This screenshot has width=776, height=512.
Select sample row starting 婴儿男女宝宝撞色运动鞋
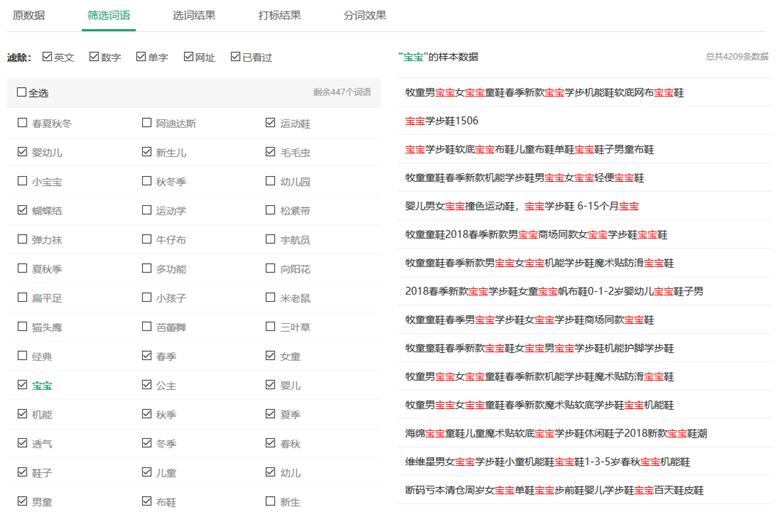pyautogui.click(x=585, y=206)
